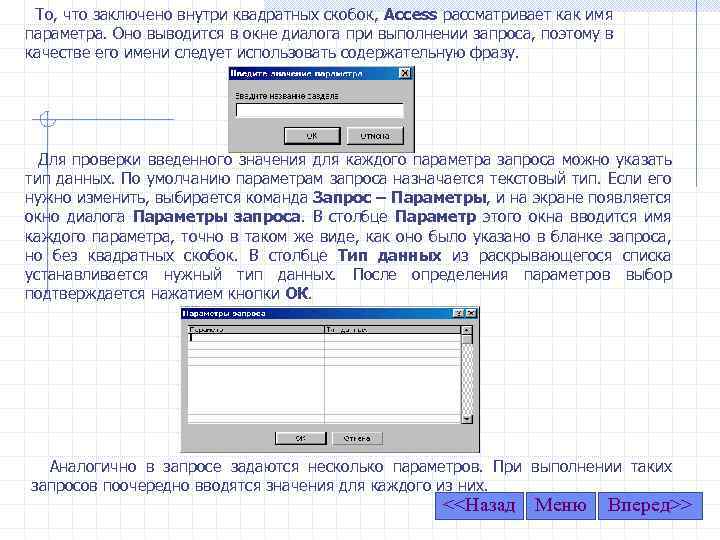Click the parameter list scrollbar thumb
This screenshot has height=540, width=720.
tap(467, 339)
